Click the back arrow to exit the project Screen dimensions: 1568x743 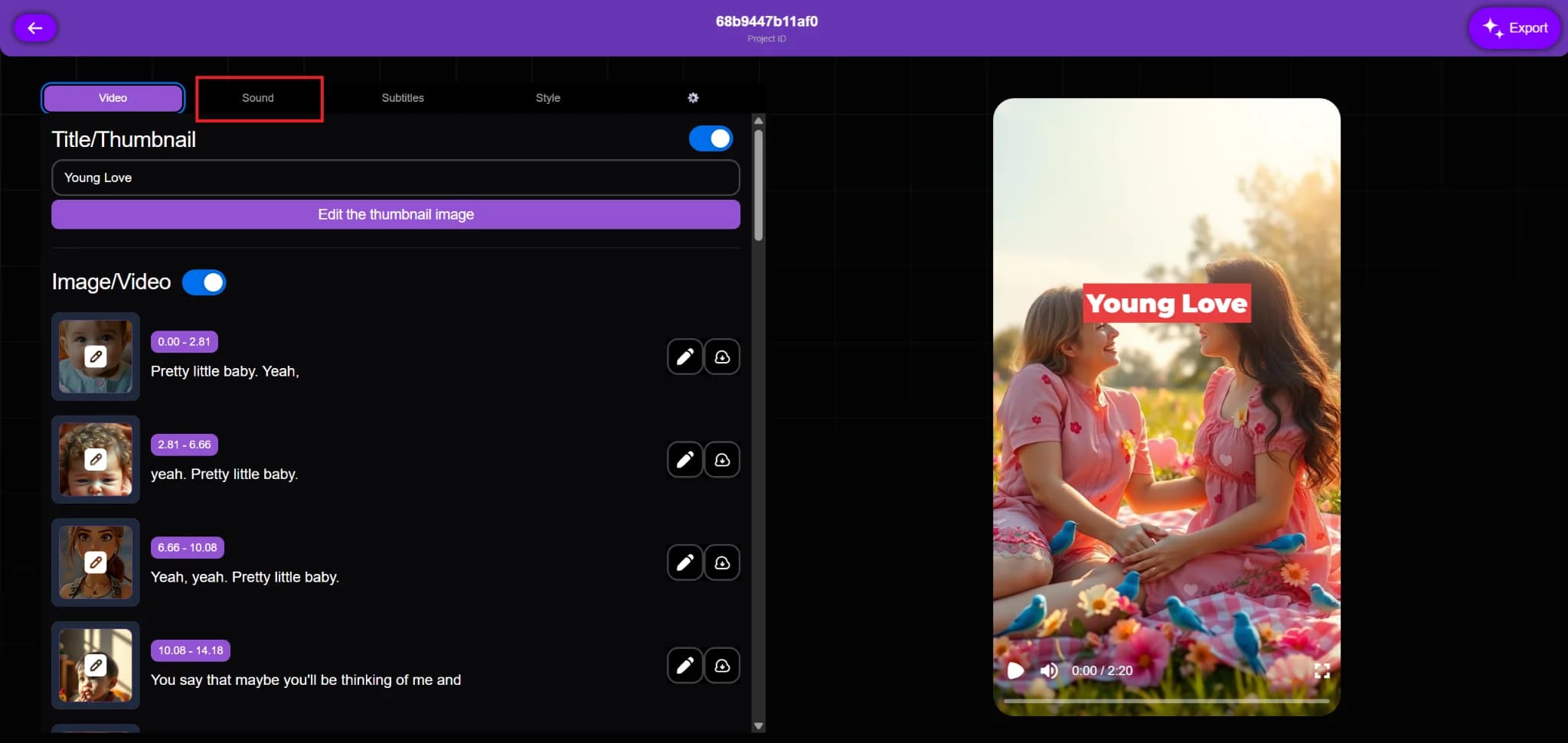tap(35, 28)
